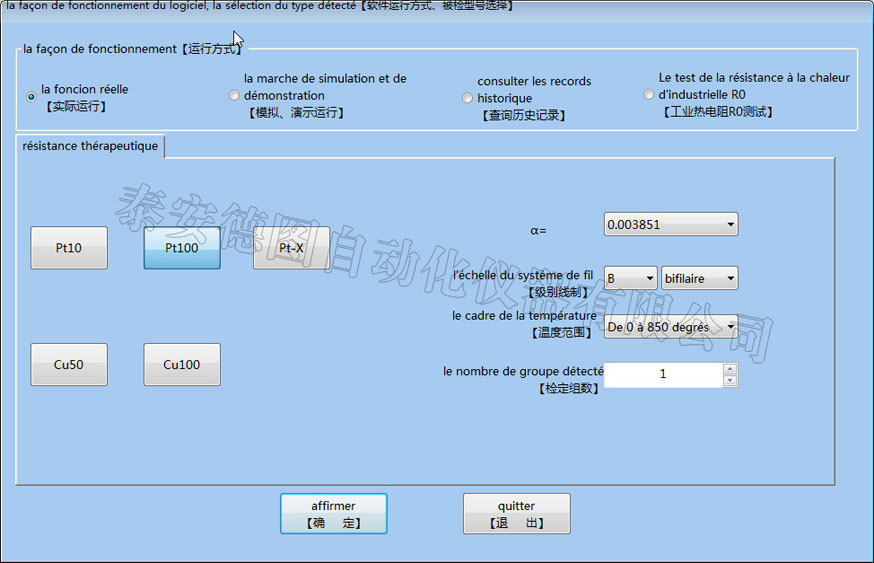874x563 pixels.
Task: Enable the 'la foncion réelle' radio option
Action: [x=32, y=97]
